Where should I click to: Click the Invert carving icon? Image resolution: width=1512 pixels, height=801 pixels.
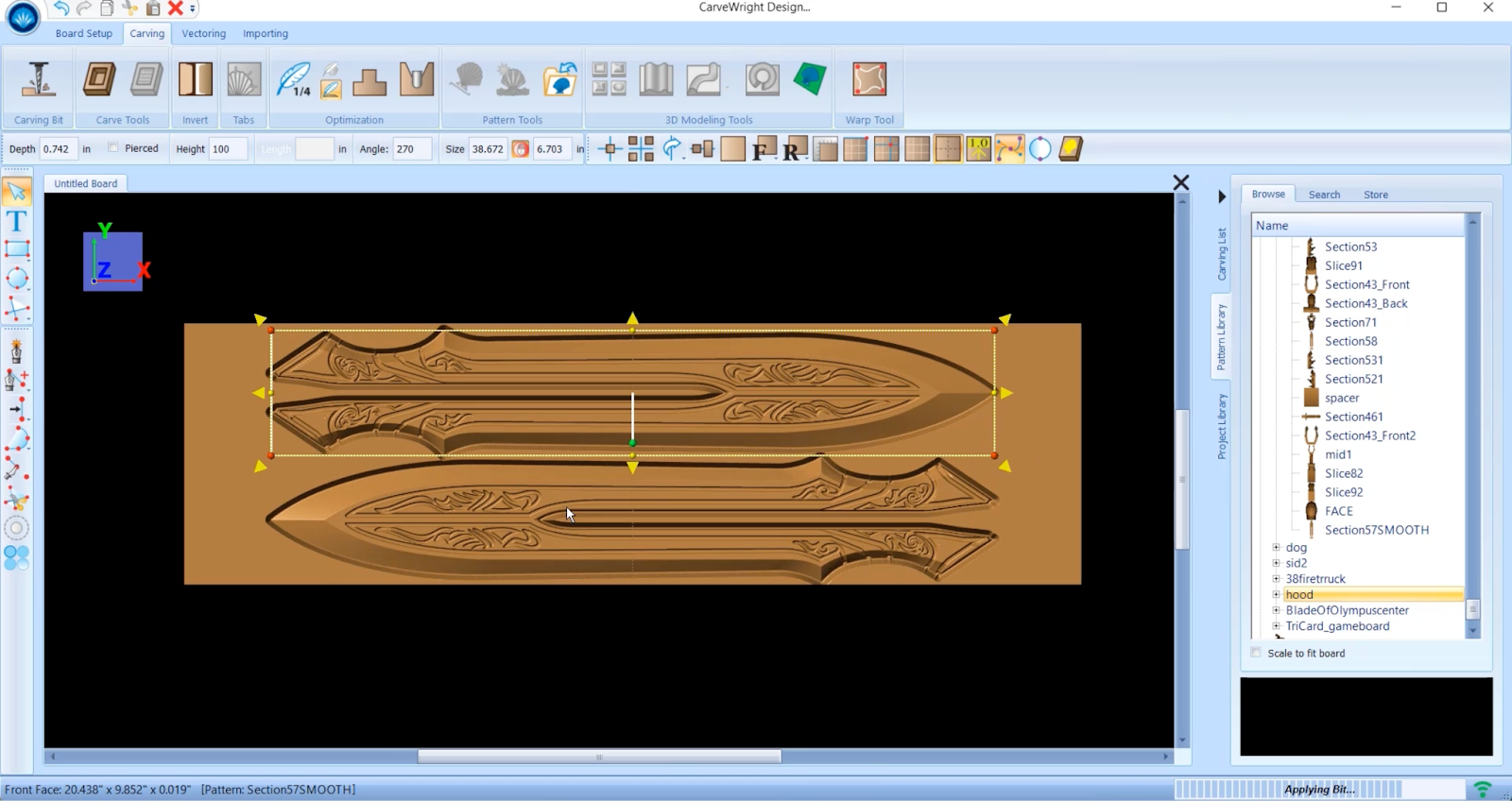(x=196, y=81)
